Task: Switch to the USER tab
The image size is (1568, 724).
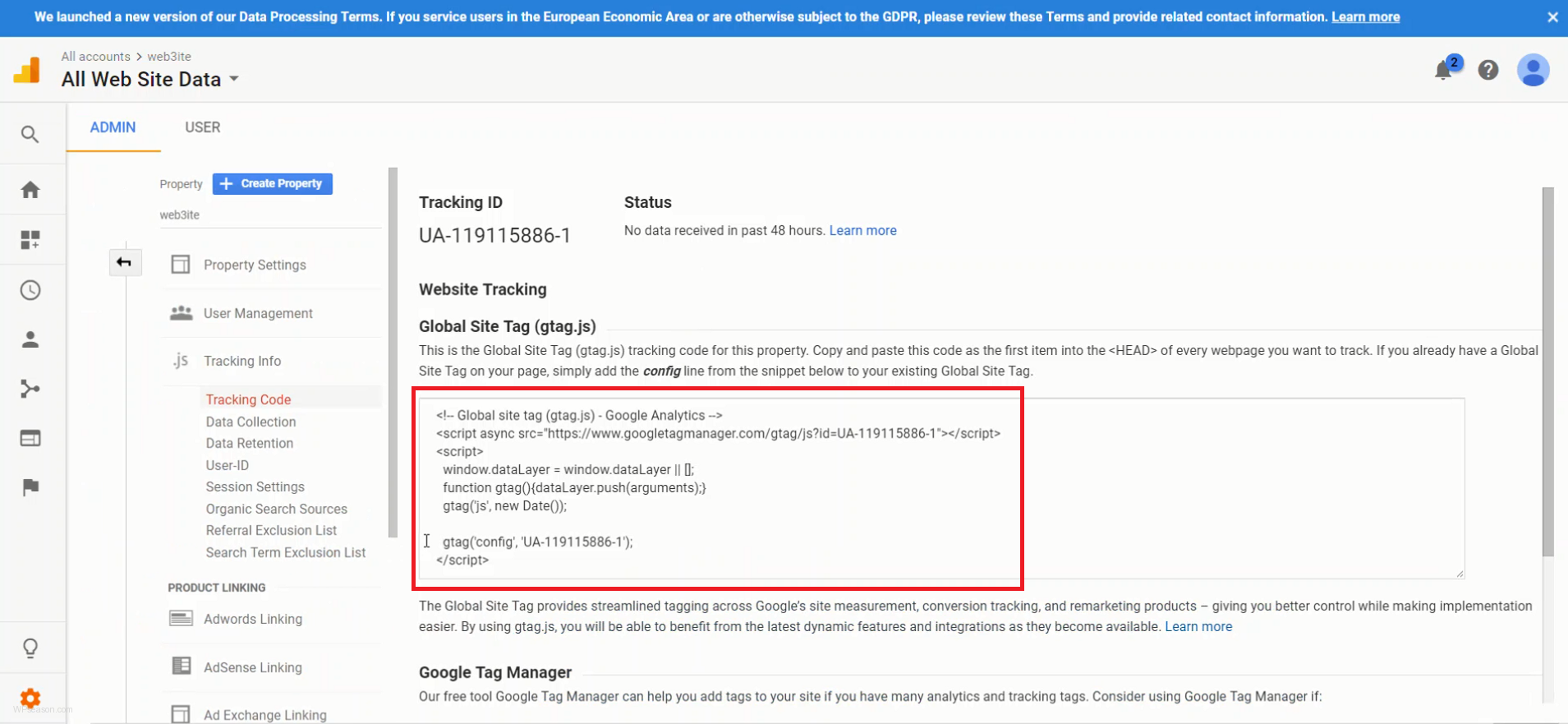Action: 202,127
